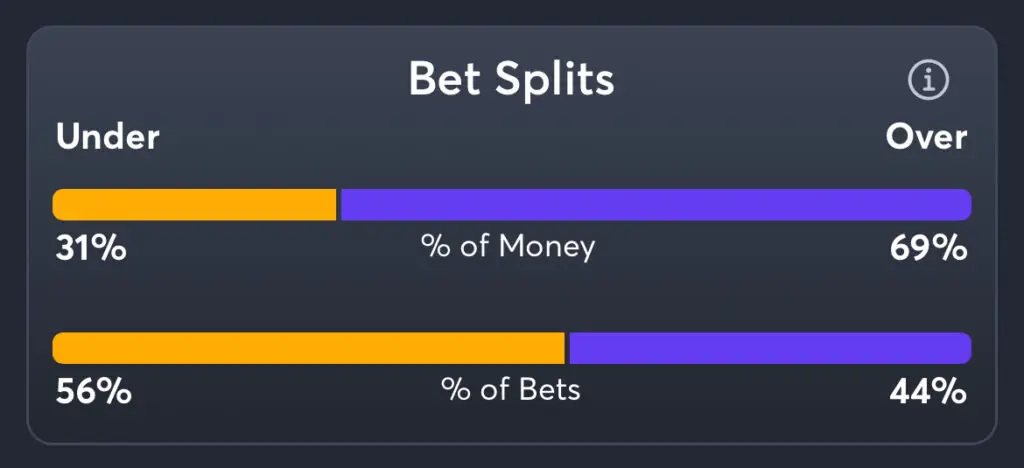
Task: Click the divider in the Bets bar
Action: tap(567, 348)
